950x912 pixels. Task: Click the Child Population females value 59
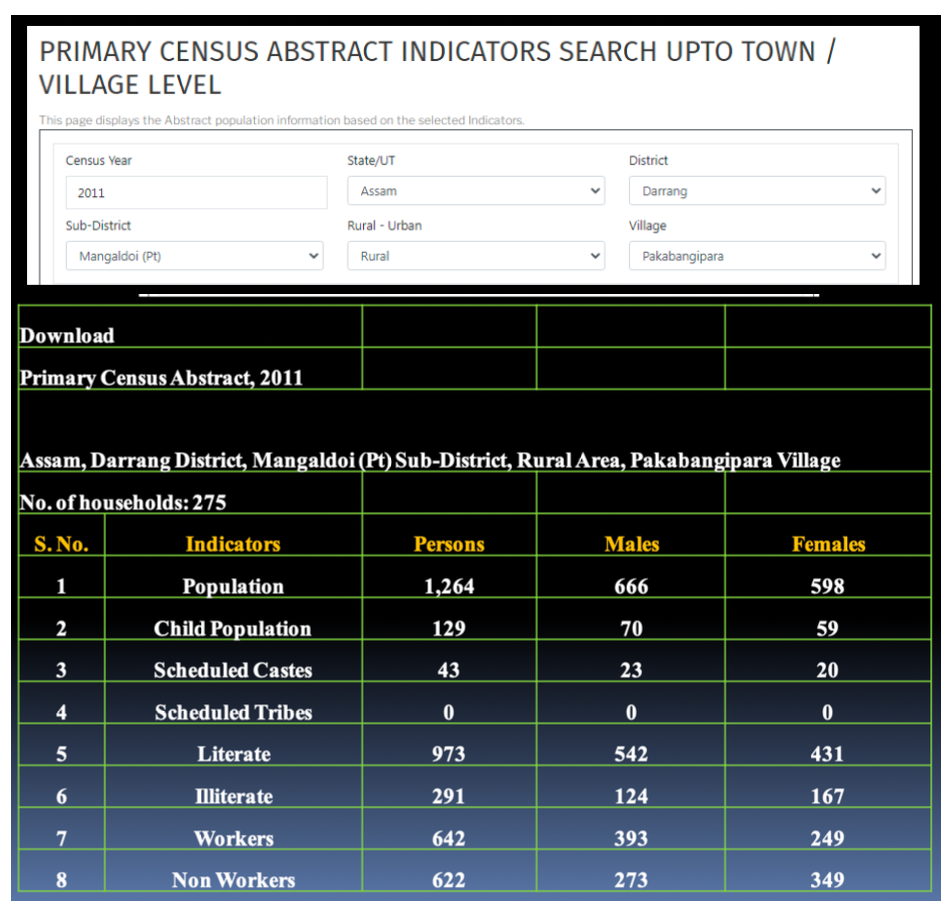click(x=828, y=628)
